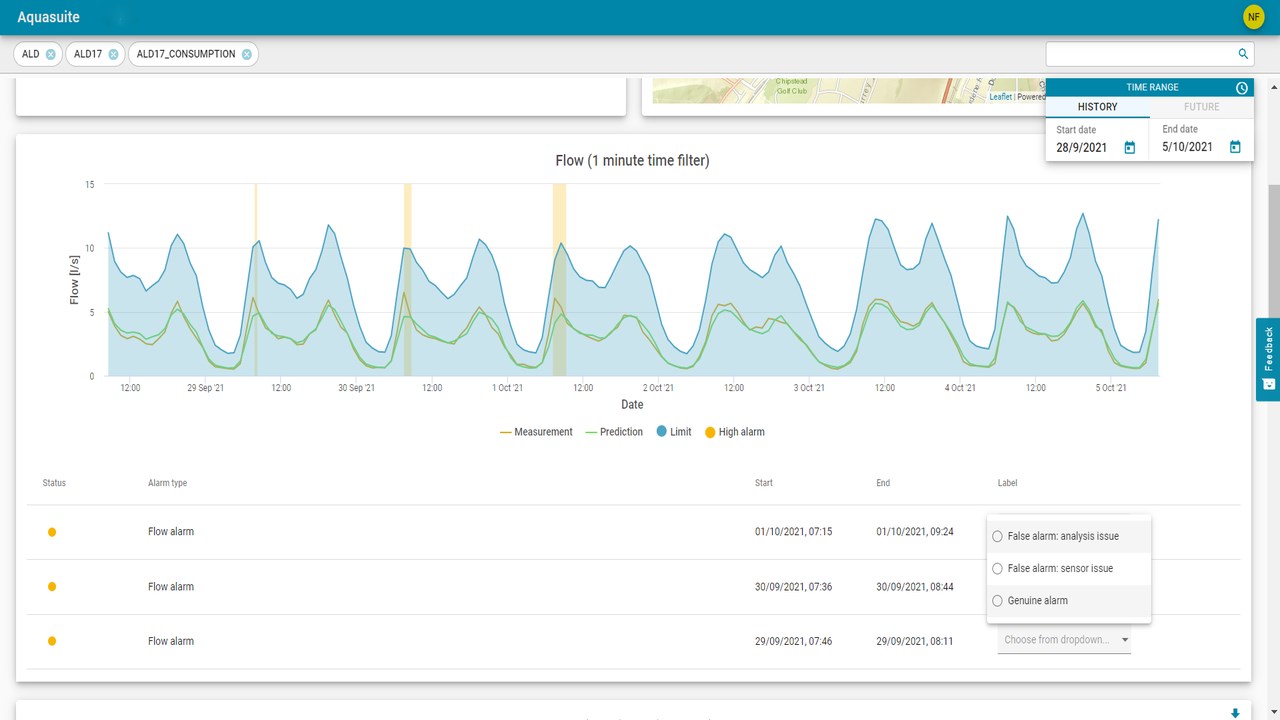Open the start date calendar picker

coord(1130,147)
